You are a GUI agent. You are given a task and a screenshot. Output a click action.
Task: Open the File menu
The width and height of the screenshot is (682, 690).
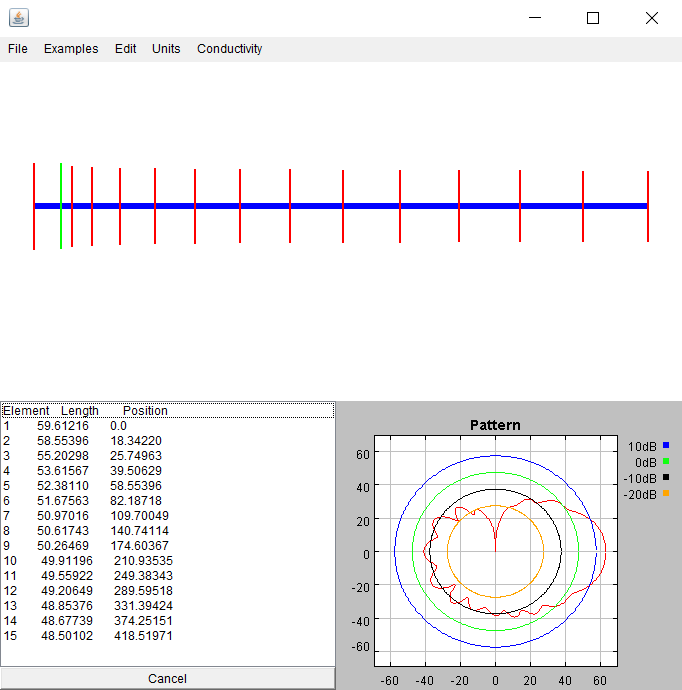[x=18, y=49]
